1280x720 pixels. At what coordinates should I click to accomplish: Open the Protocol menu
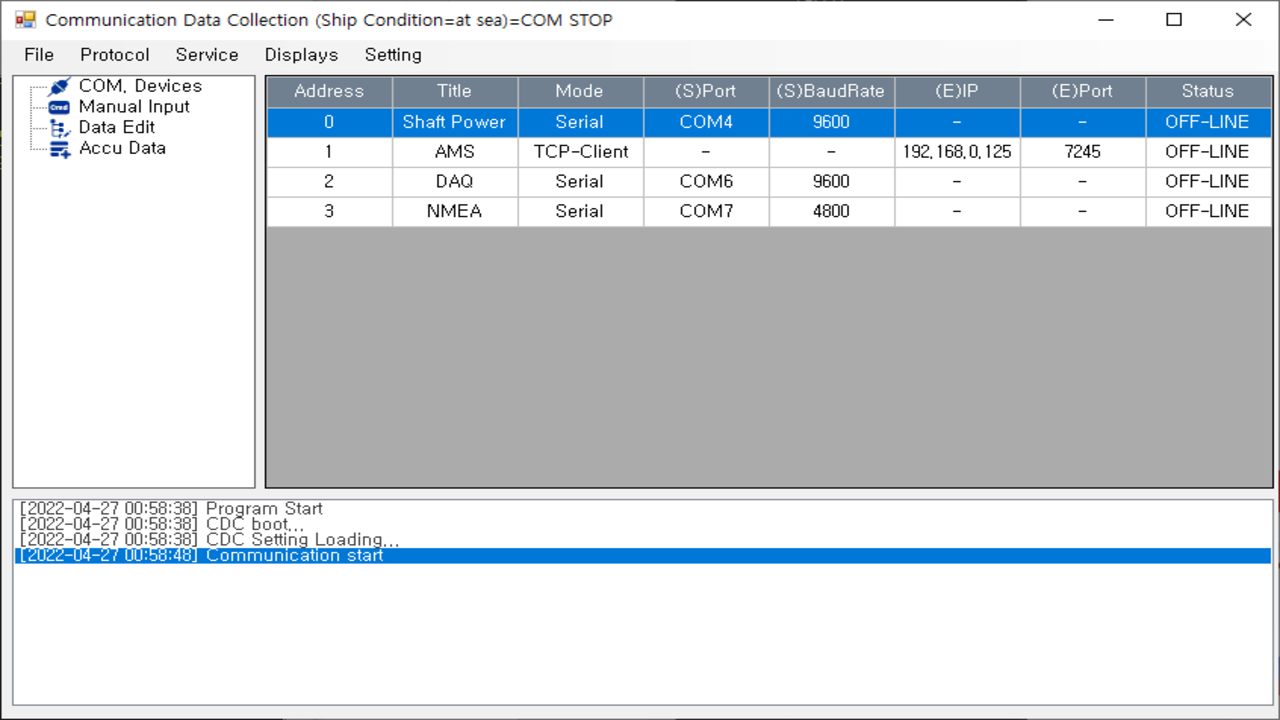[x=115, y=55]
